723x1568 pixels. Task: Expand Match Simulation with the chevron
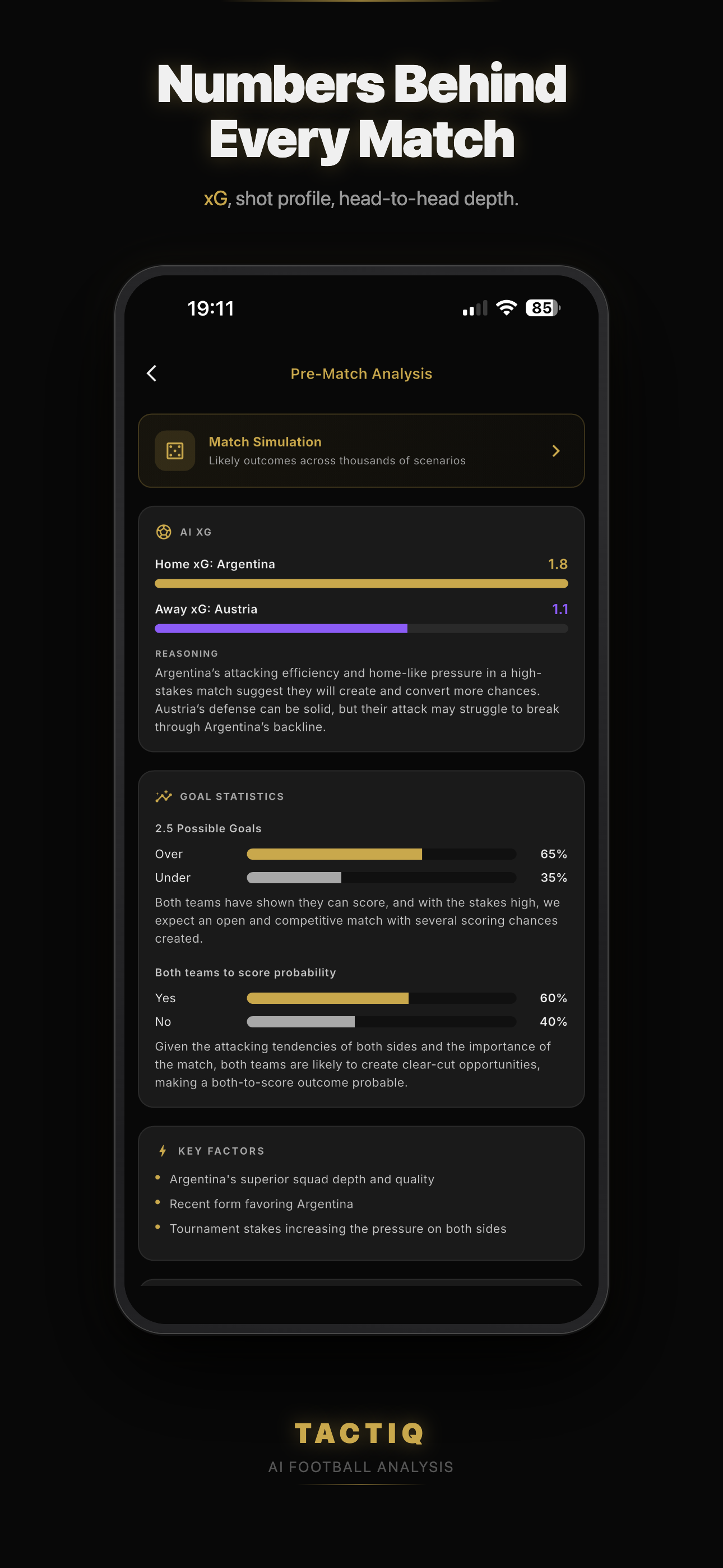click(555, 451)
